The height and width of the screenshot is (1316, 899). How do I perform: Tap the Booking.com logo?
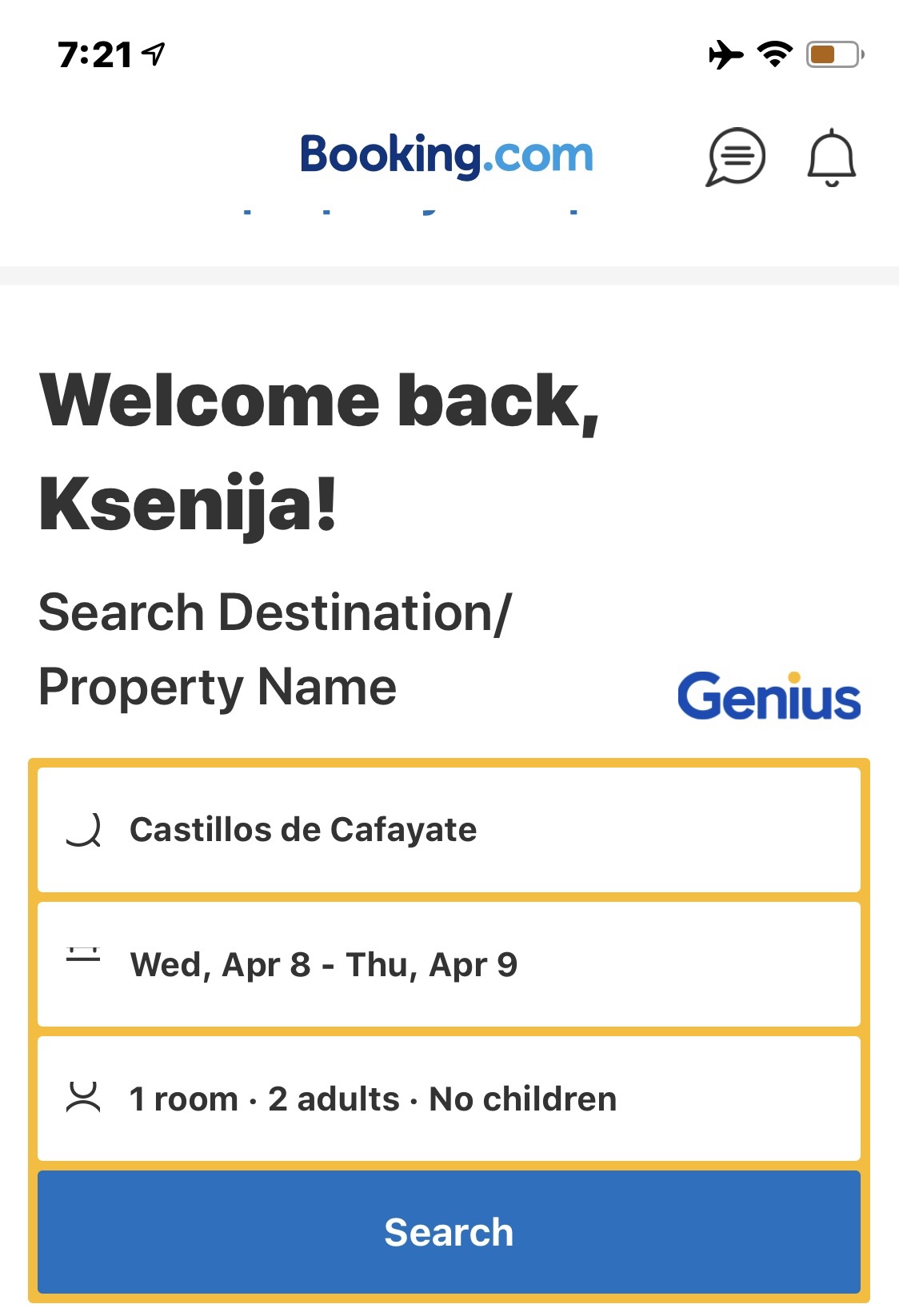click(446, 154)
